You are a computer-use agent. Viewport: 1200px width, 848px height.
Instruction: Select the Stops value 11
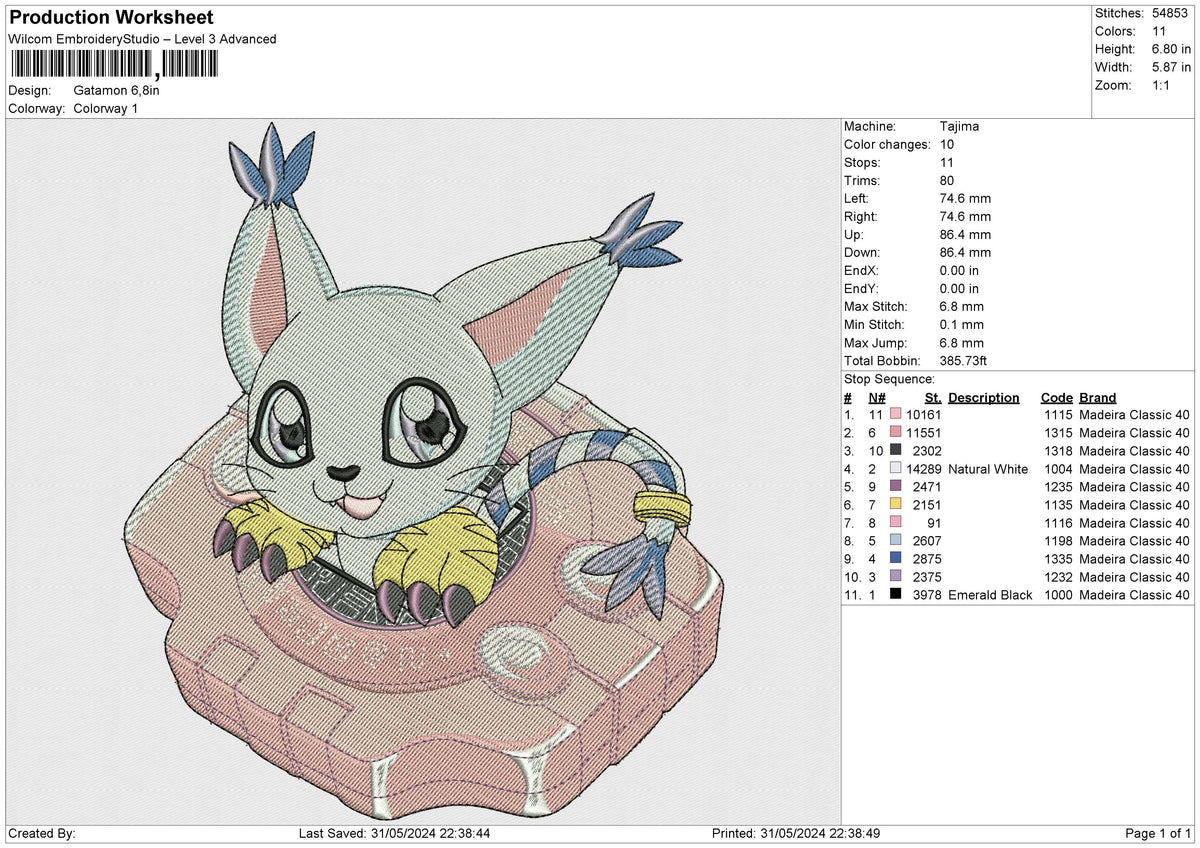click(947, 162)
